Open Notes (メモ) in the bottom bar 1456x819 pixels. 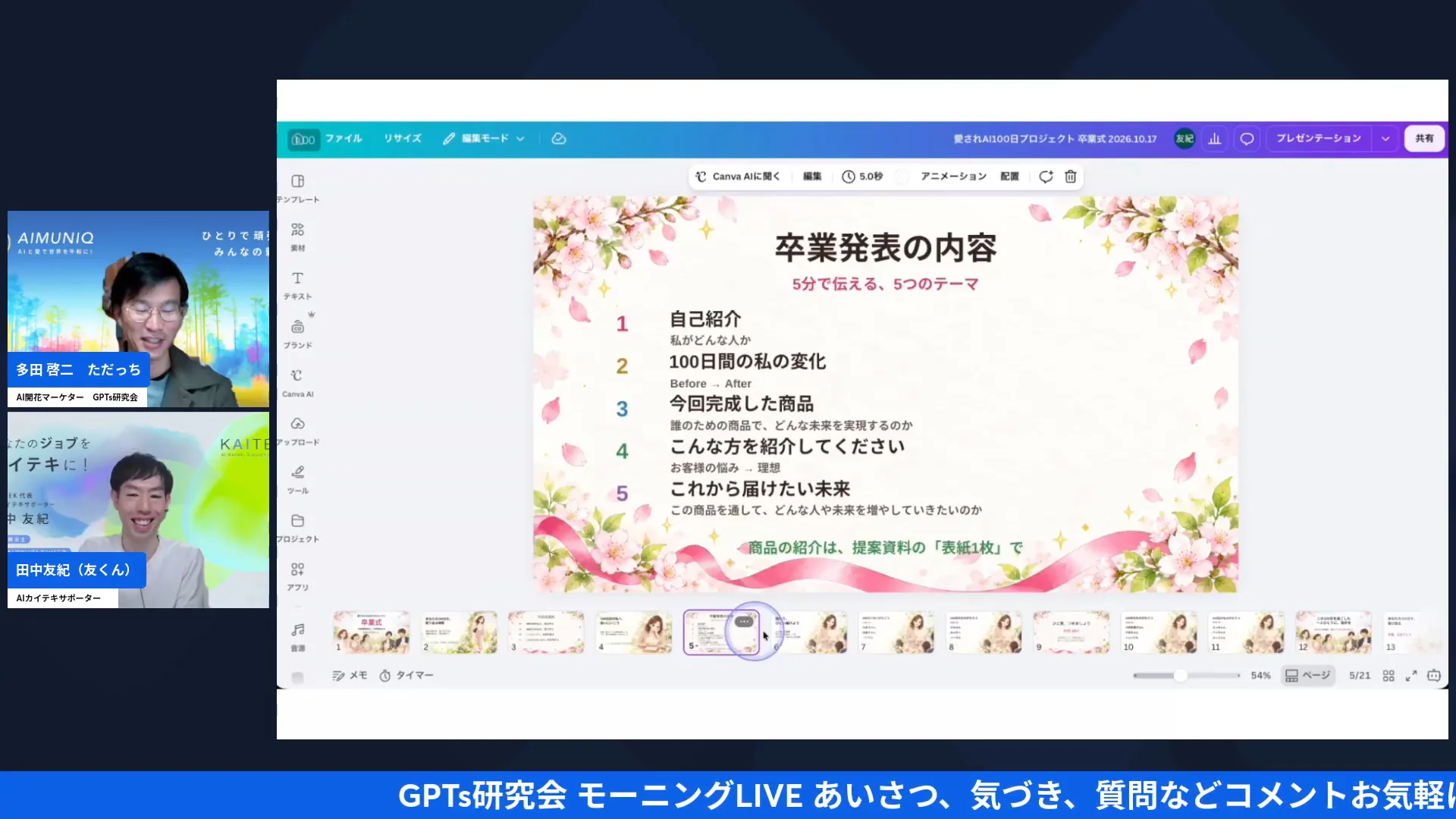point(350,676)
